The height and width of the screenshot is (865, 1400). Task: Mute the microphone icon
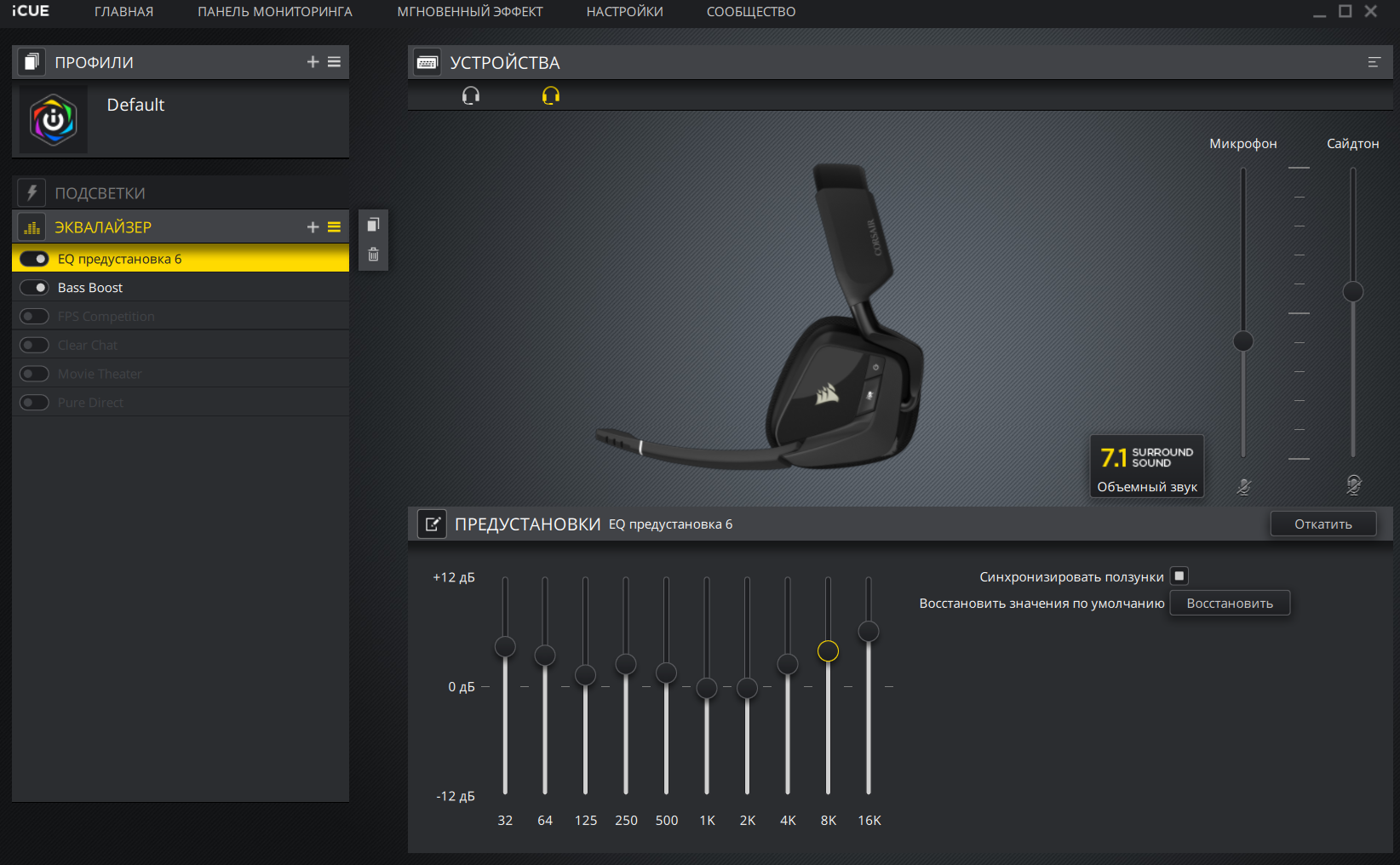pos(1244,486)
